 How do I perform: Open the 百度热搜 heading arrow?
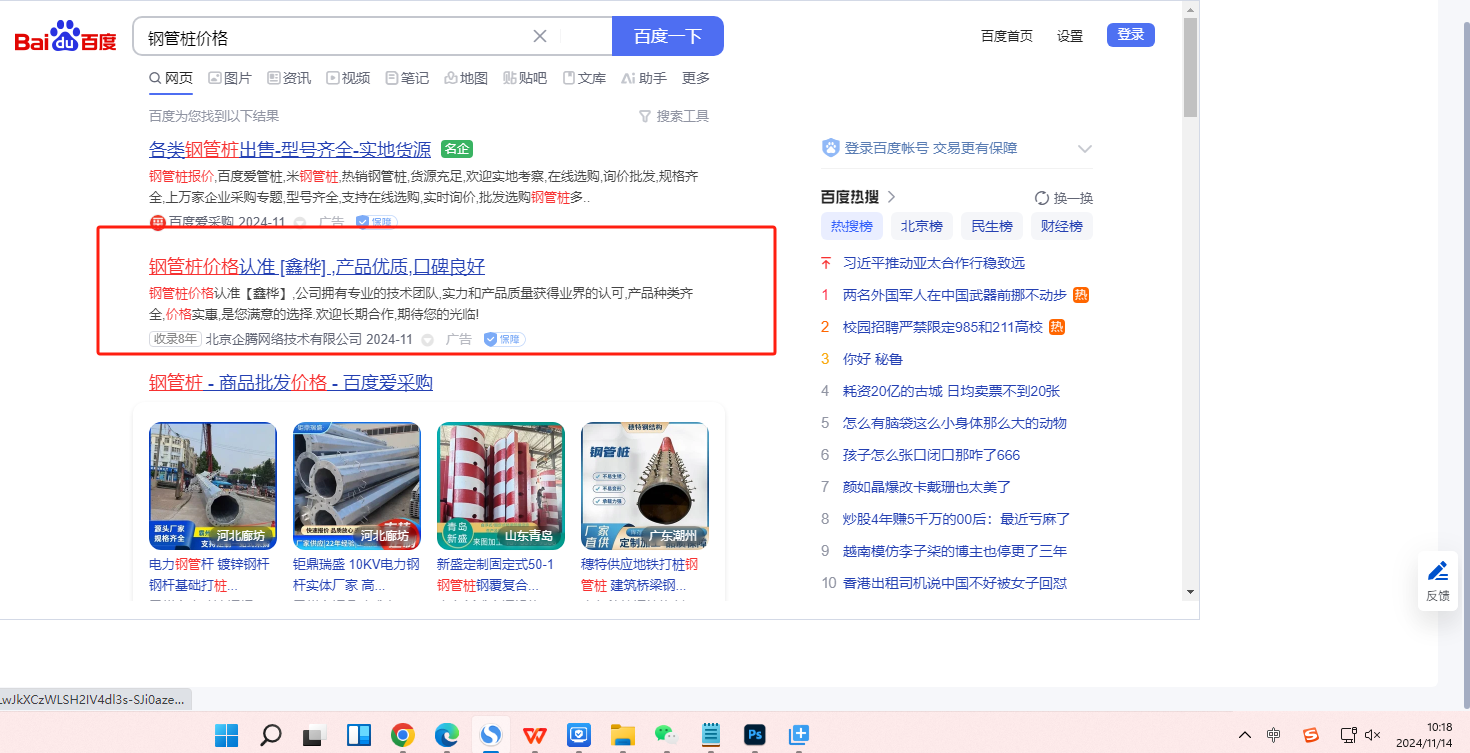tap(892, 197)
